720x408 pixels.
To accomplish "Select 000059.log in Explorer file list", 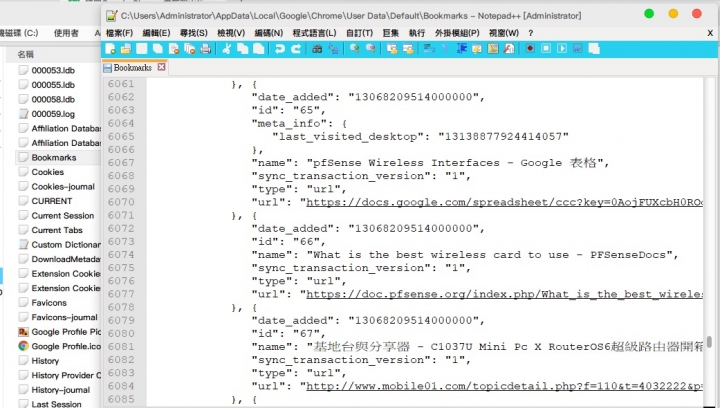I will click(x=53, y=114).
